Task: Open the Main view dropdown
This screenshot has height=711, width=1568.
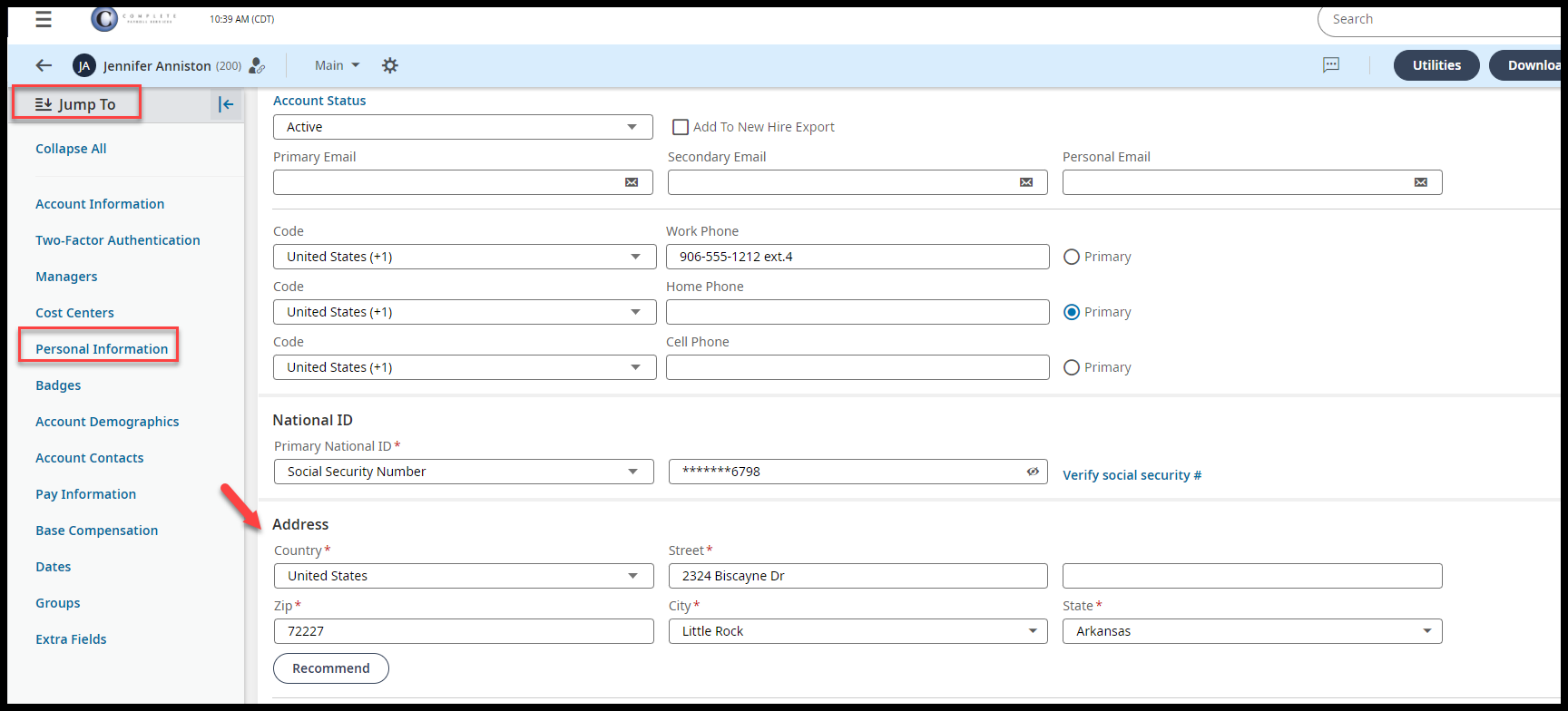Action: pos(337,65)
